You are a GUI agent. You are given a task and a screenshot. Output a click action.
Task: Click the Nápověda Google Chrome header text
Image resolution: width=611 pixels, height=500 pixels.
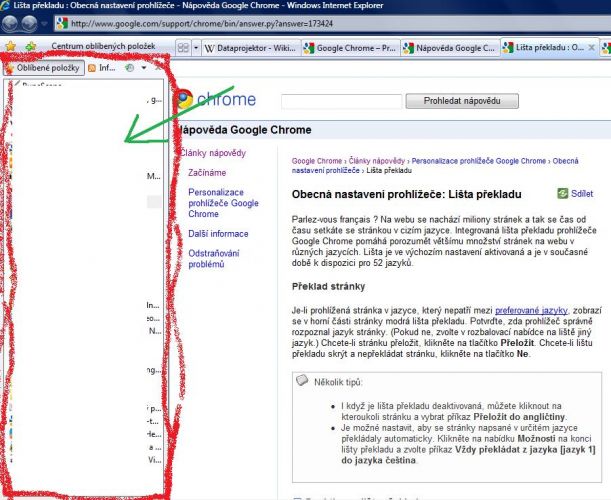pyautogui.click(x=245, y=130)
